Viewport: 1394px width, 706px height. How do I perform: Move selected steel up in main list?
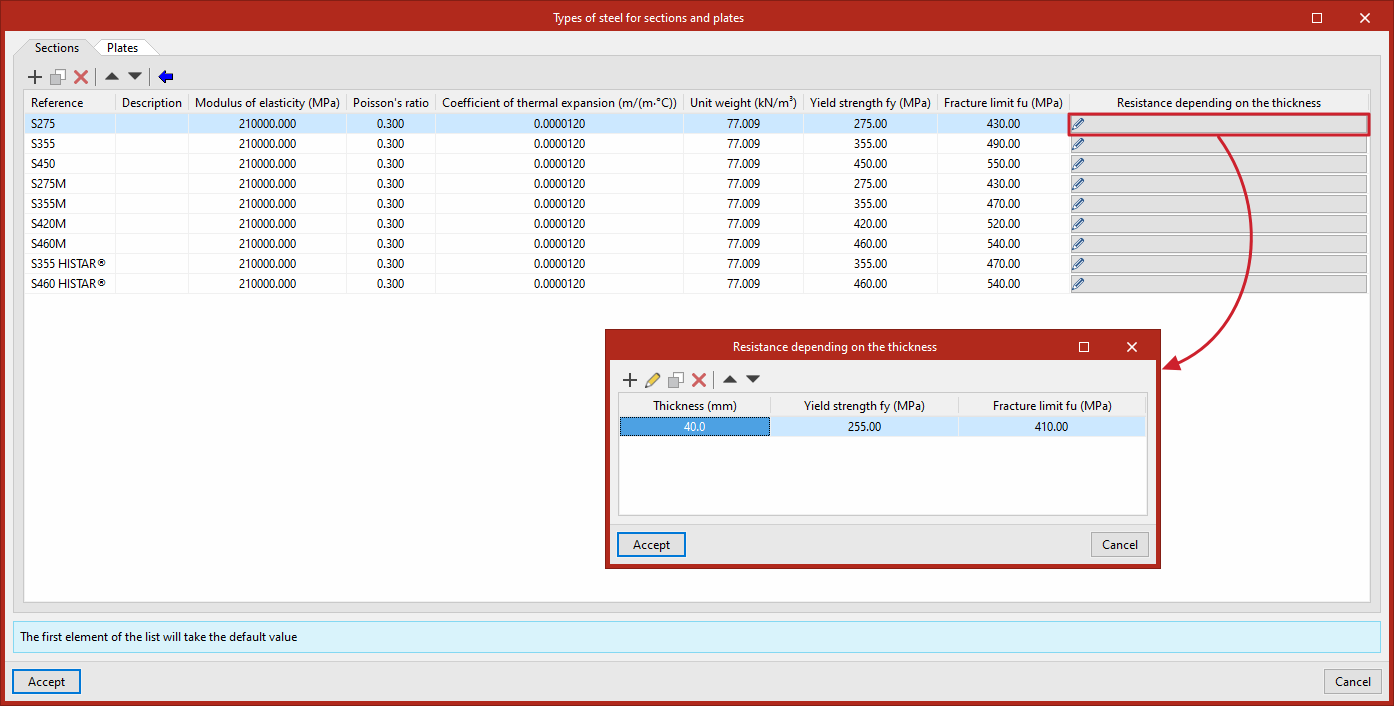[112, 76]
